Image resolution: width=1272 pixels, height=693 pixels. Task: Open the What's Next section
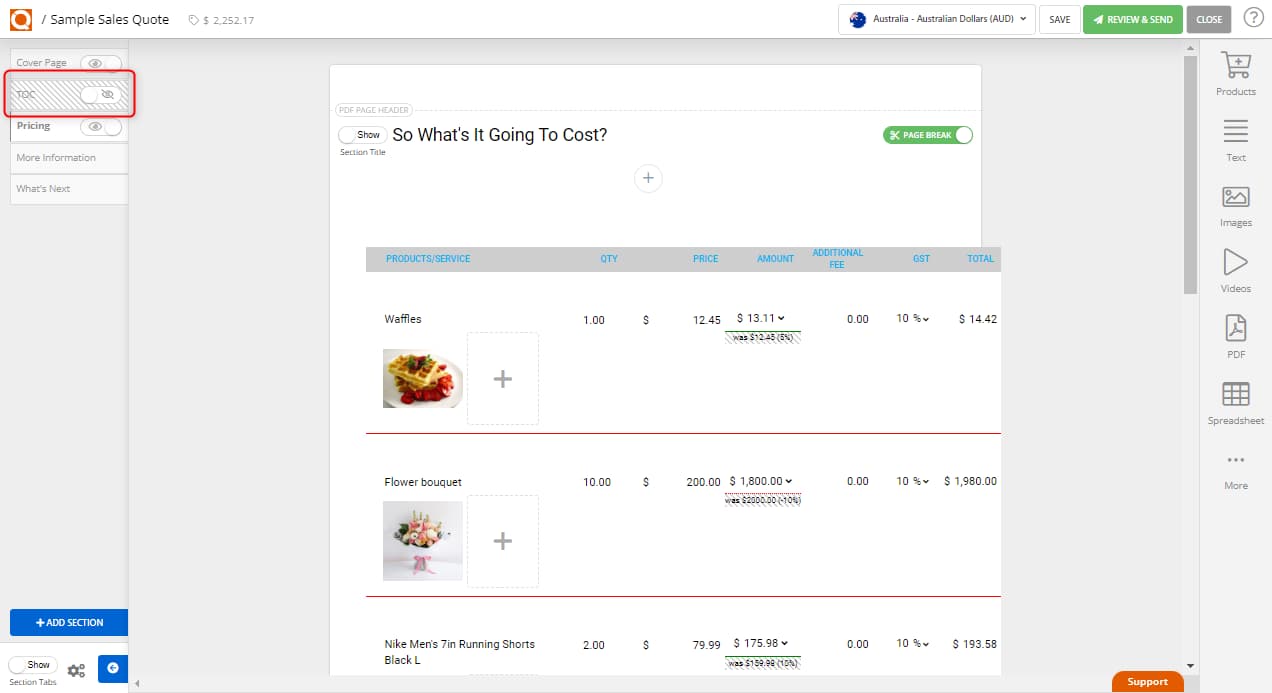point(44,189)
